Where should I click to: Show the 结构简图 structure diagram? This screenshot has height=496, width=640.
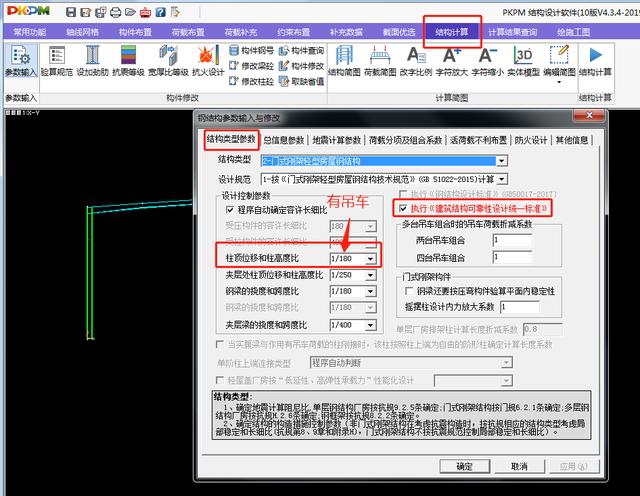pos(344,61)
